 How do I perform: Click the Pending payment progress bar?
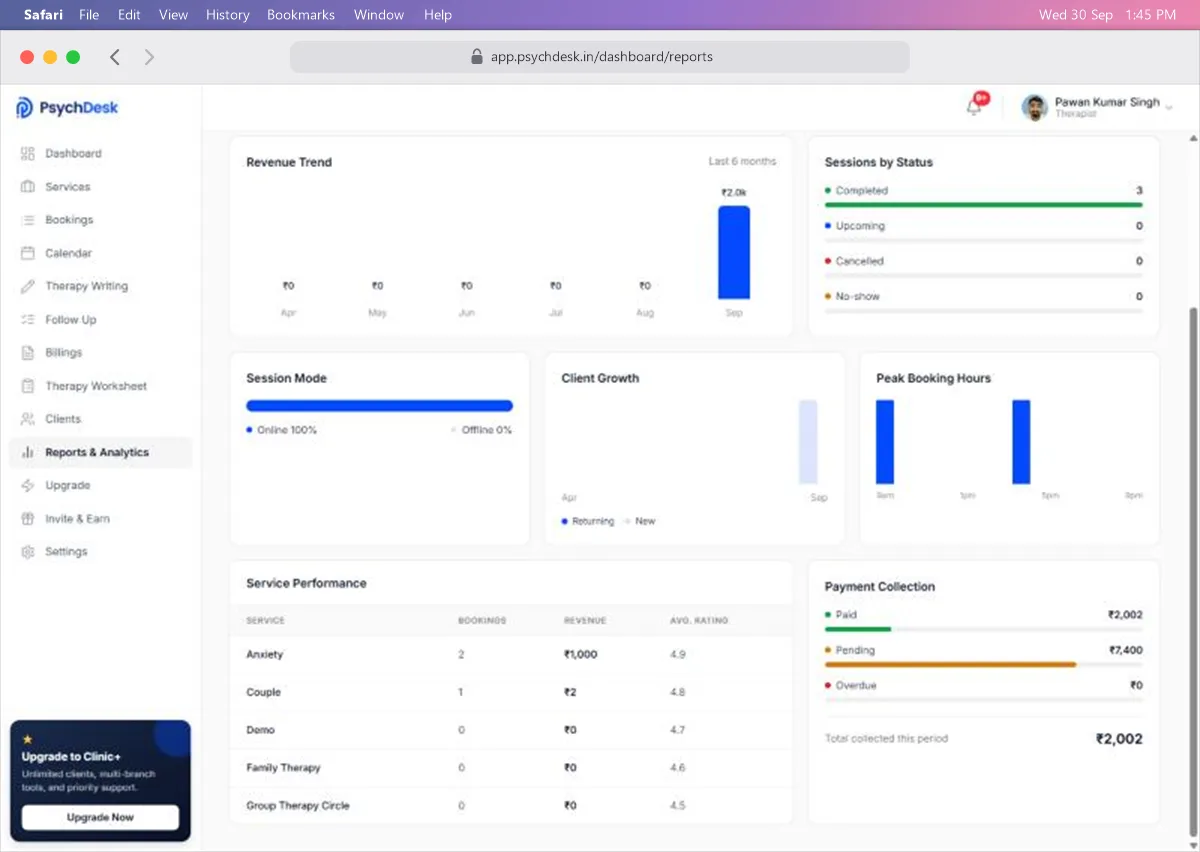pos(950,664)
